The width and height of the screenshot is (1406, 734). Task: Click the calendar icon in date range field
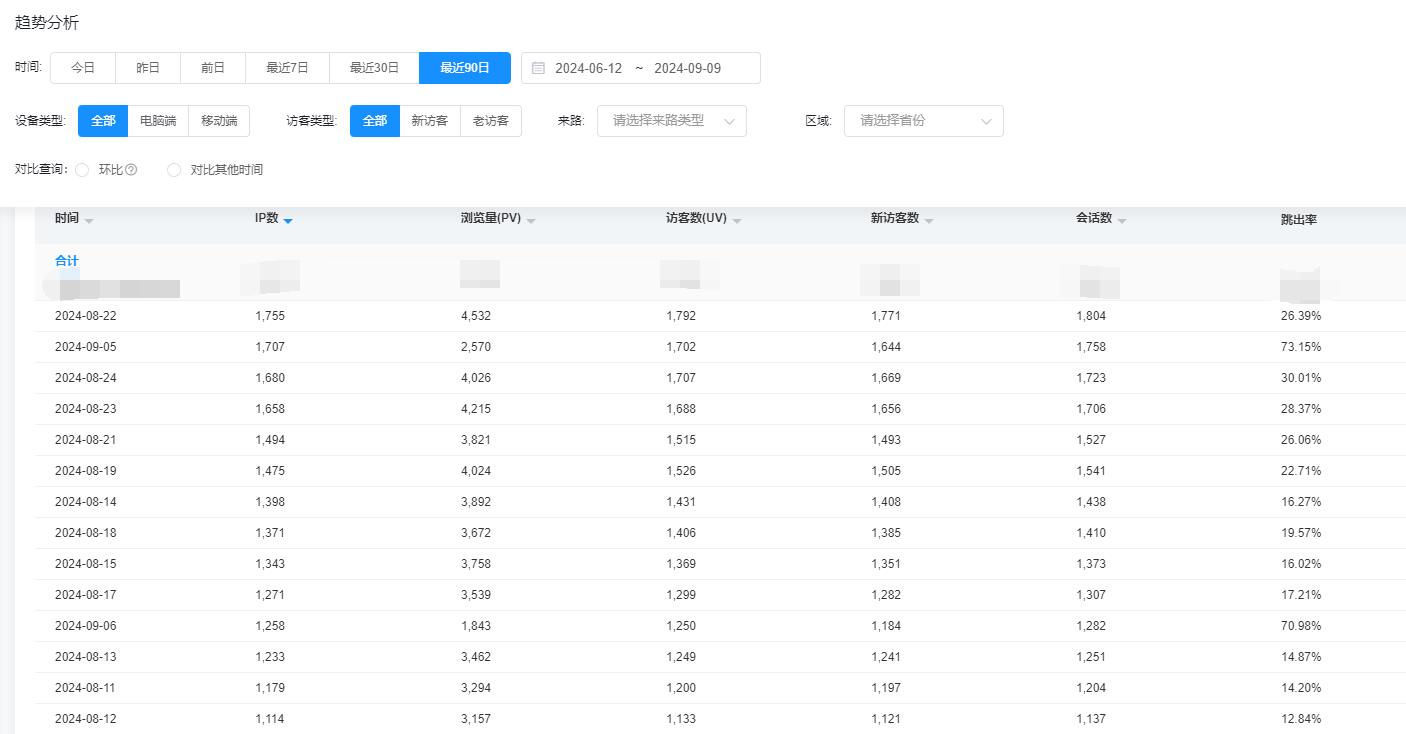[538, 68]
